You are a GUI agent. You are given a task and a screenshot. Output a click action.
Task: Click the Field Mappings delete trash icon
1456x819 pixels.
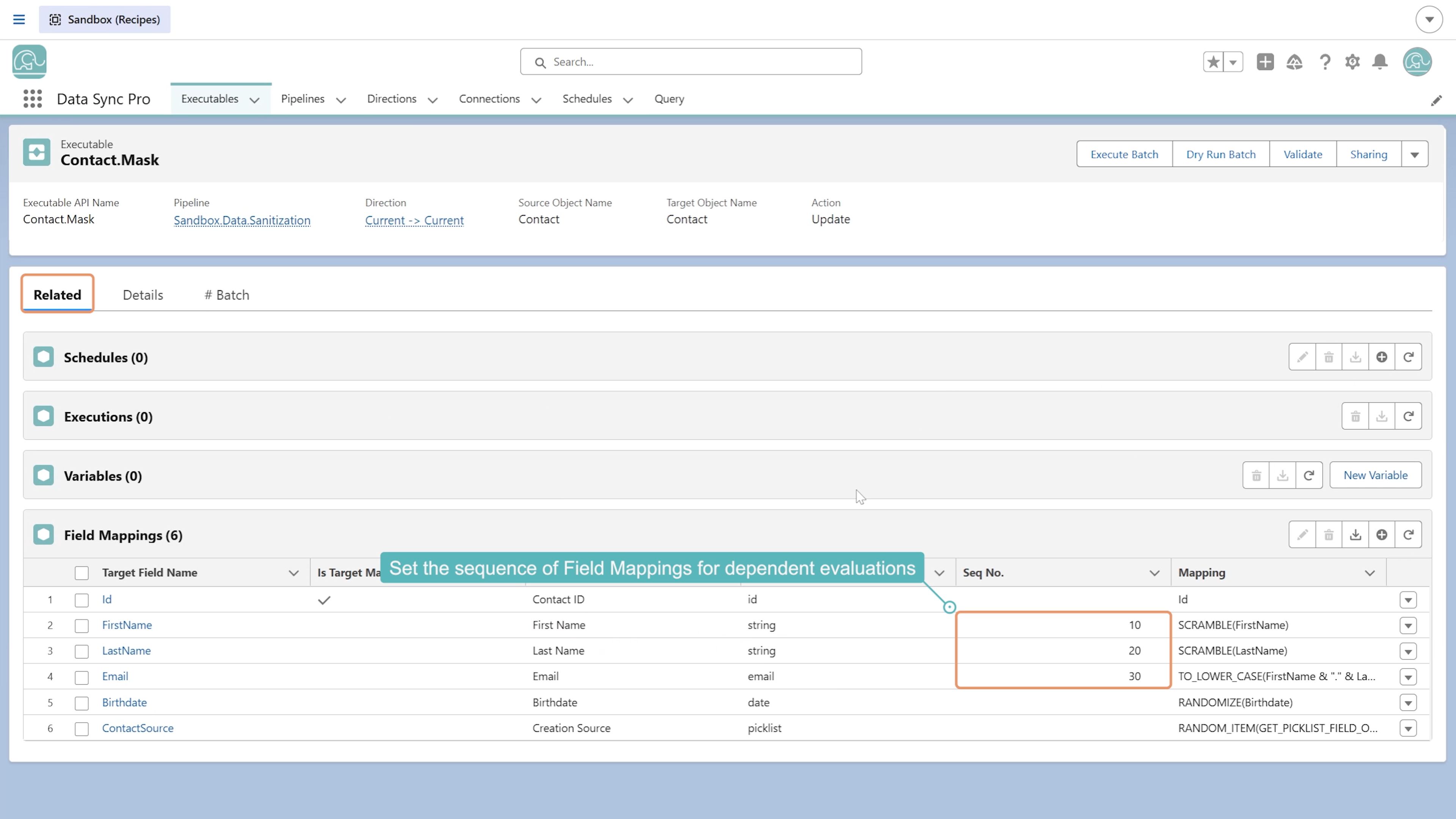tap(1329, 535)
